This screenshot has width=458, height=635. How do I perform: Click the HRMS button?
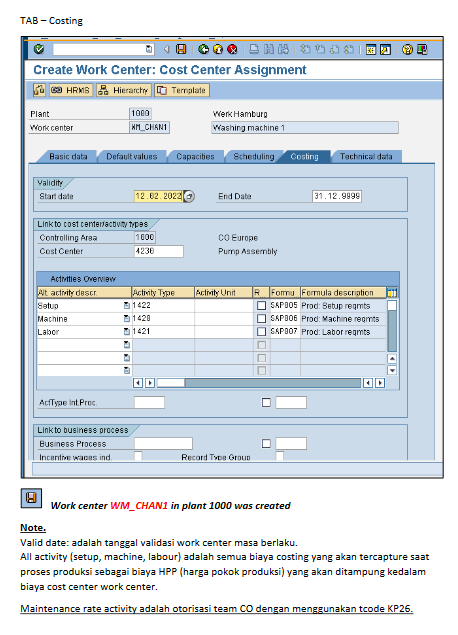pyautogui.click(x=71, y=90)
